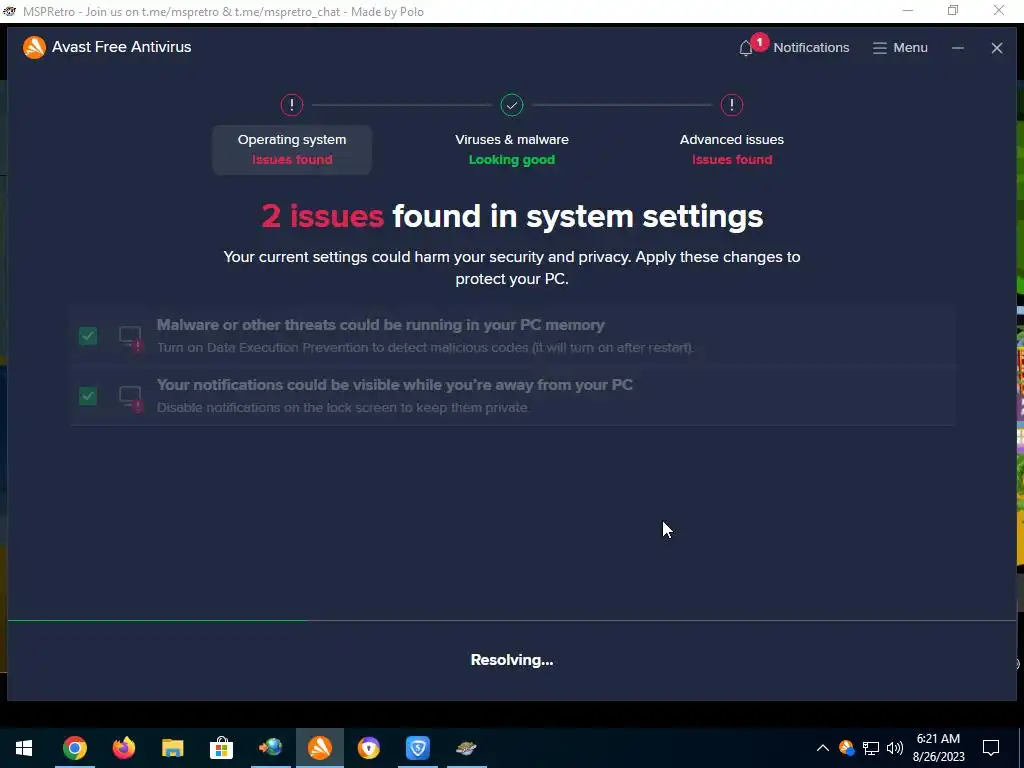Open Firefox from the taskbar
The image size is (1024, 768).
(x=123, y=748)
